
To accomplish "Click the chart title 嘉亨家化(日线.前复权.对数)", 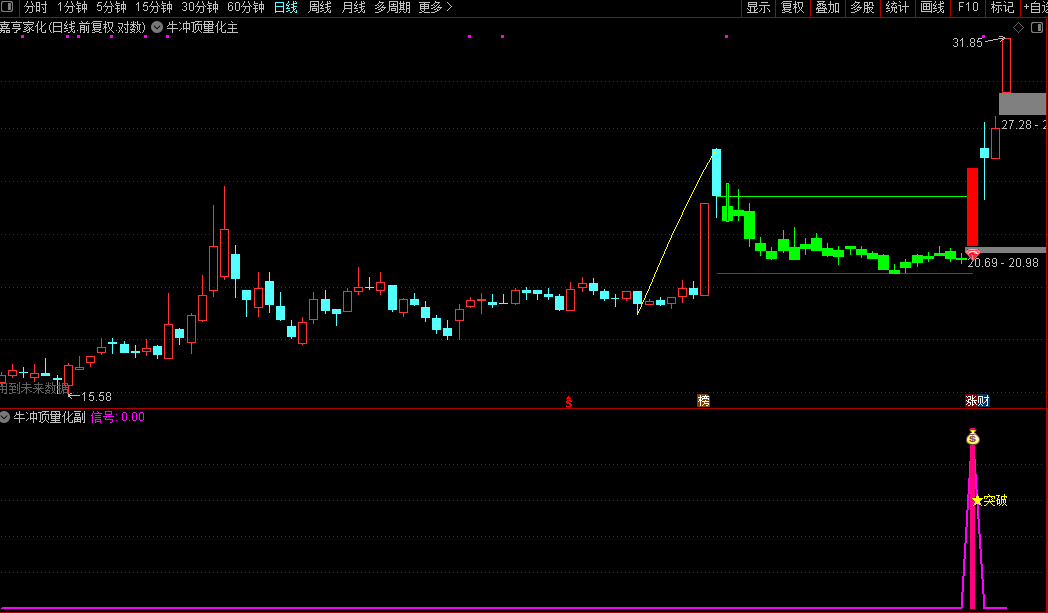I will [x=72, y=27].
